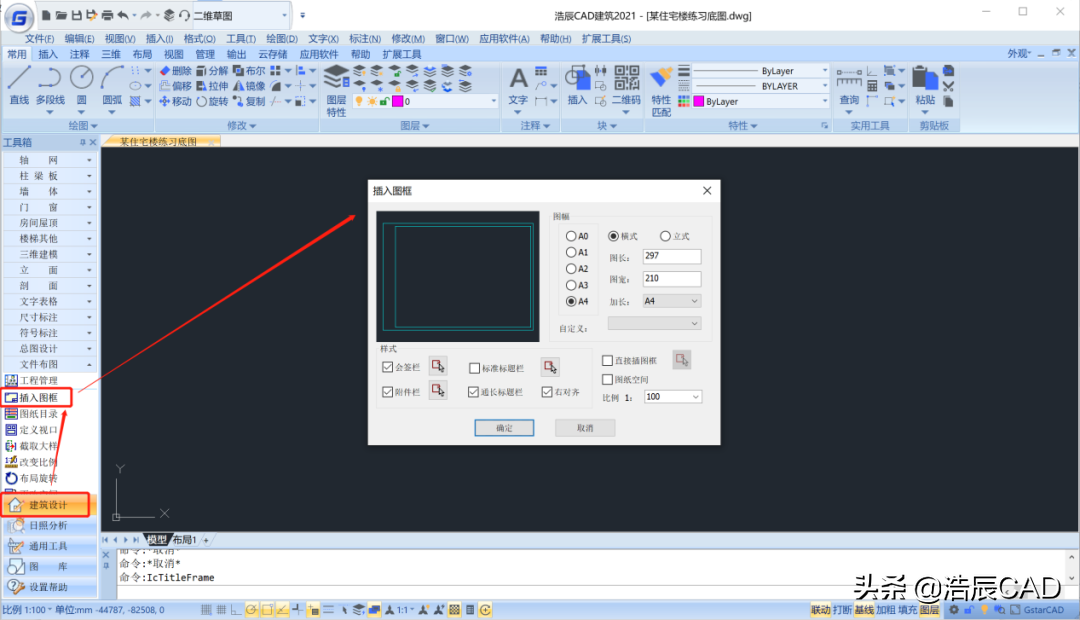Click the 偏移 offset tool
This screenshot has height=620, width=1080.
[x=175, y=86]
